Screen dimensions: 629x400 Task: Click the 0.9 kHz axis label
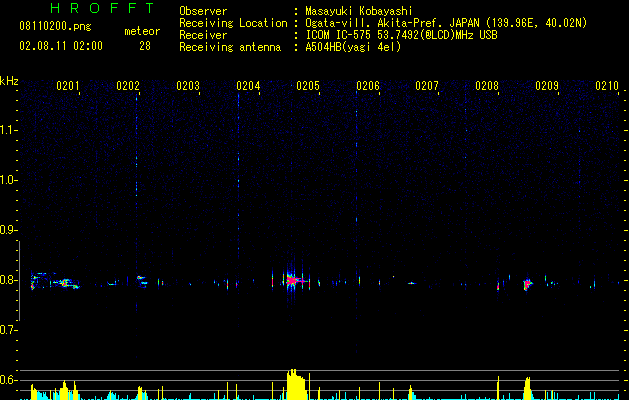coord(8,230)
